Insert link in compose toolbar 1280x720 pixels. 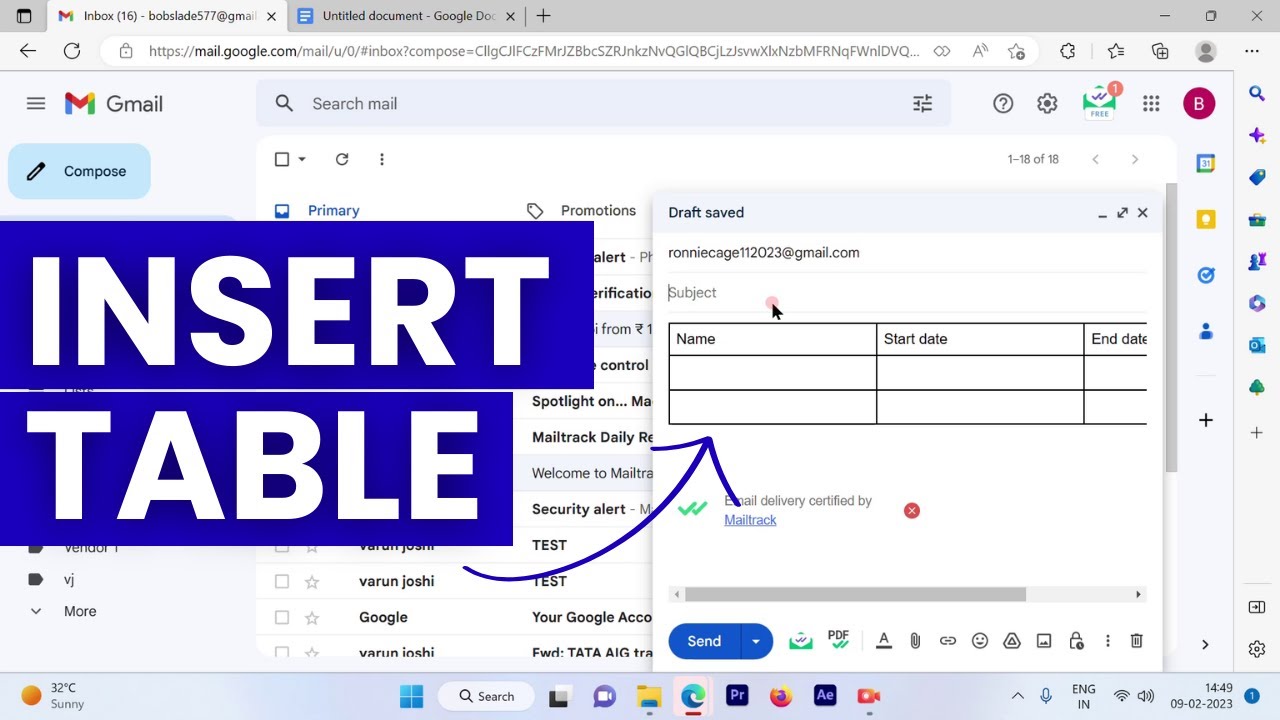947,641
